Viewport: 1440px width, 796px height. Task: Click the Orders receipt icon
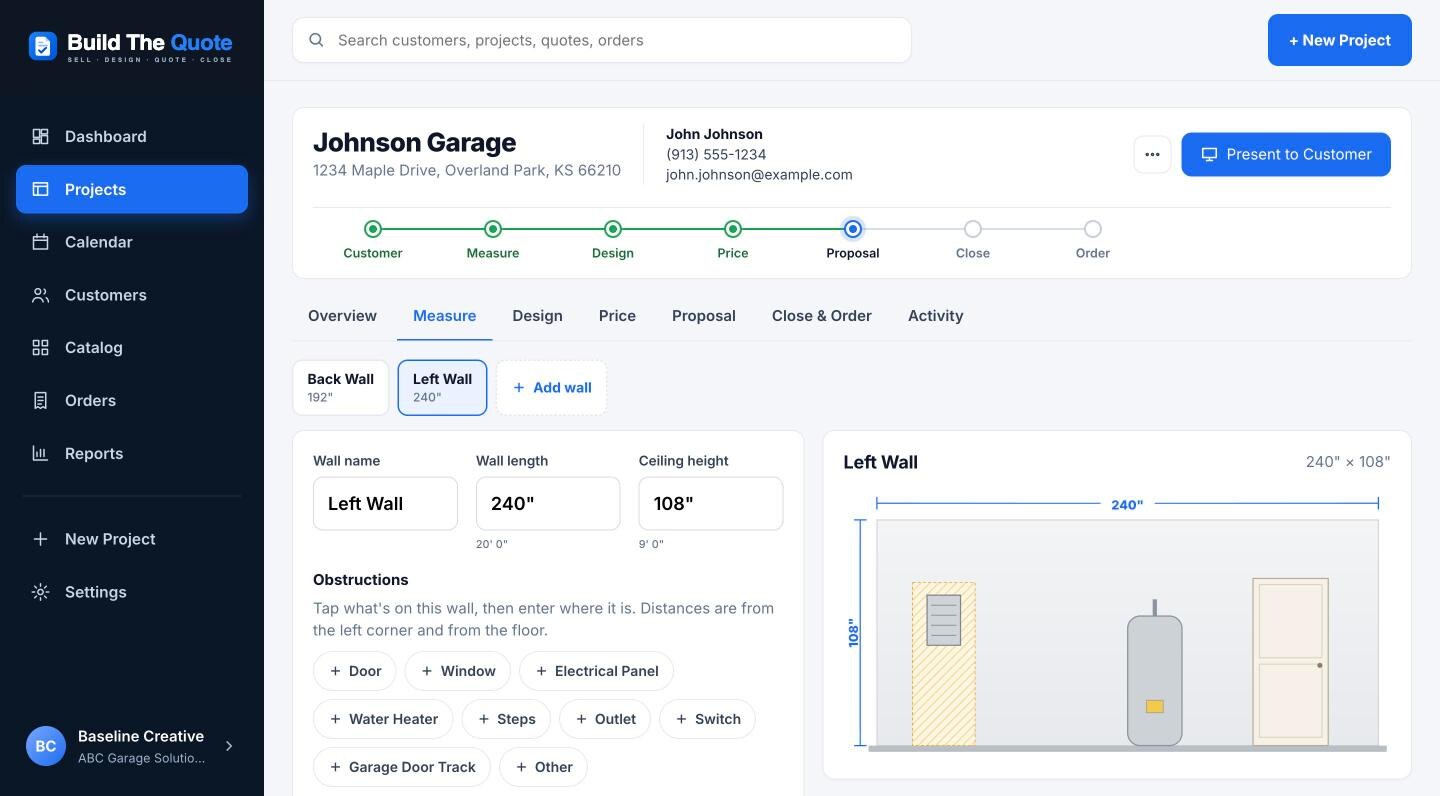[40, 400]
